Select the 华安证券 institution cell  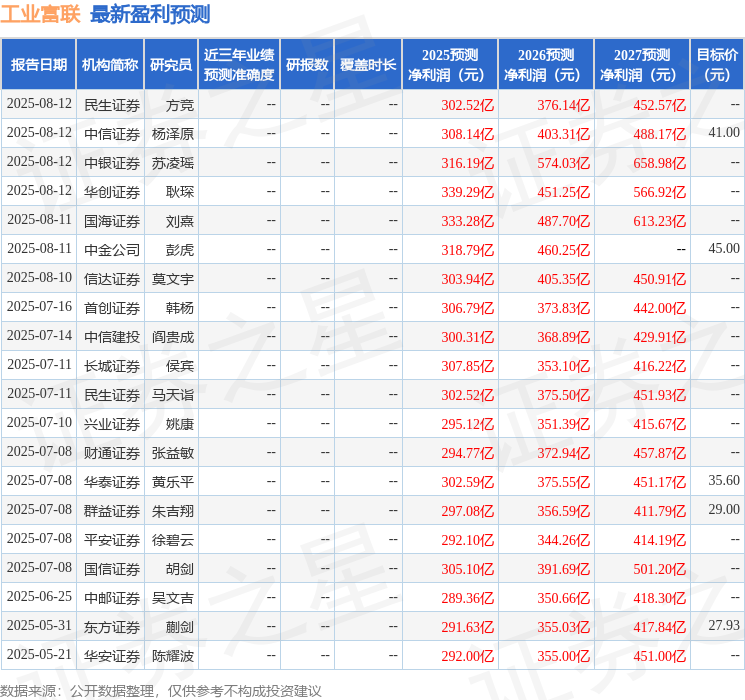coord(112,656)
